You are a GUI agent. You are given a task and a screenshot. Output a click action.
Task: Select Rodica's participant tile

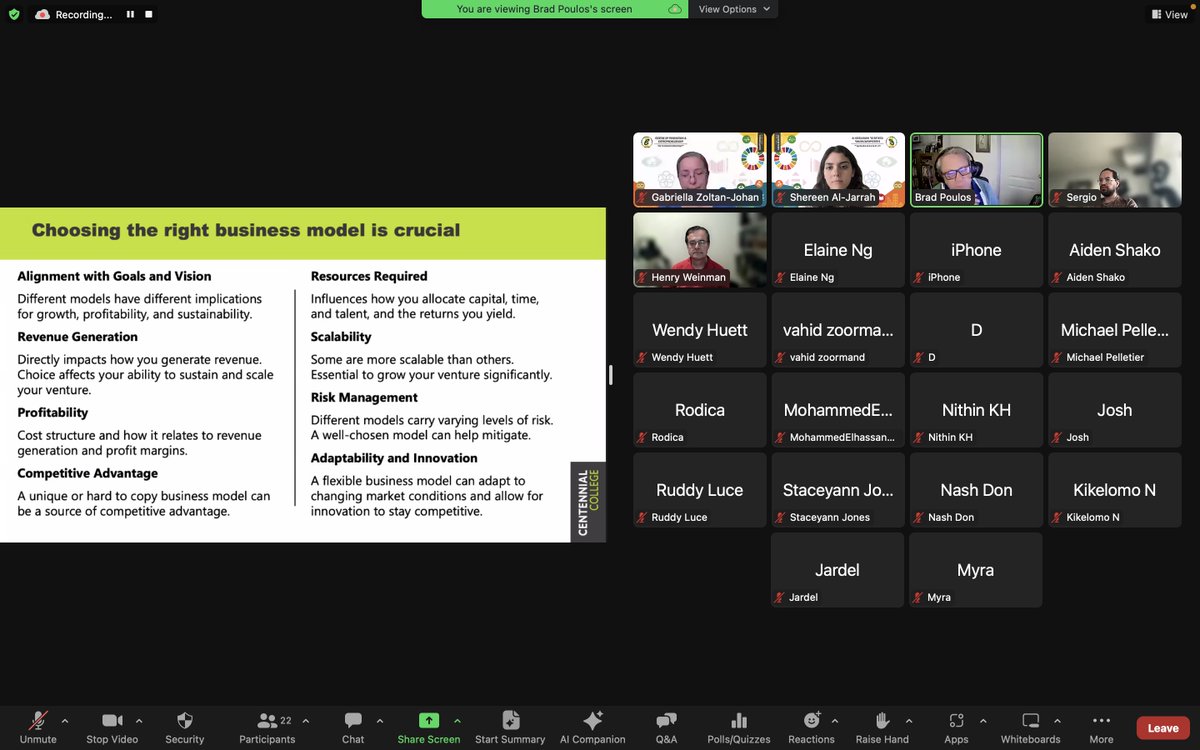[700, 410]
